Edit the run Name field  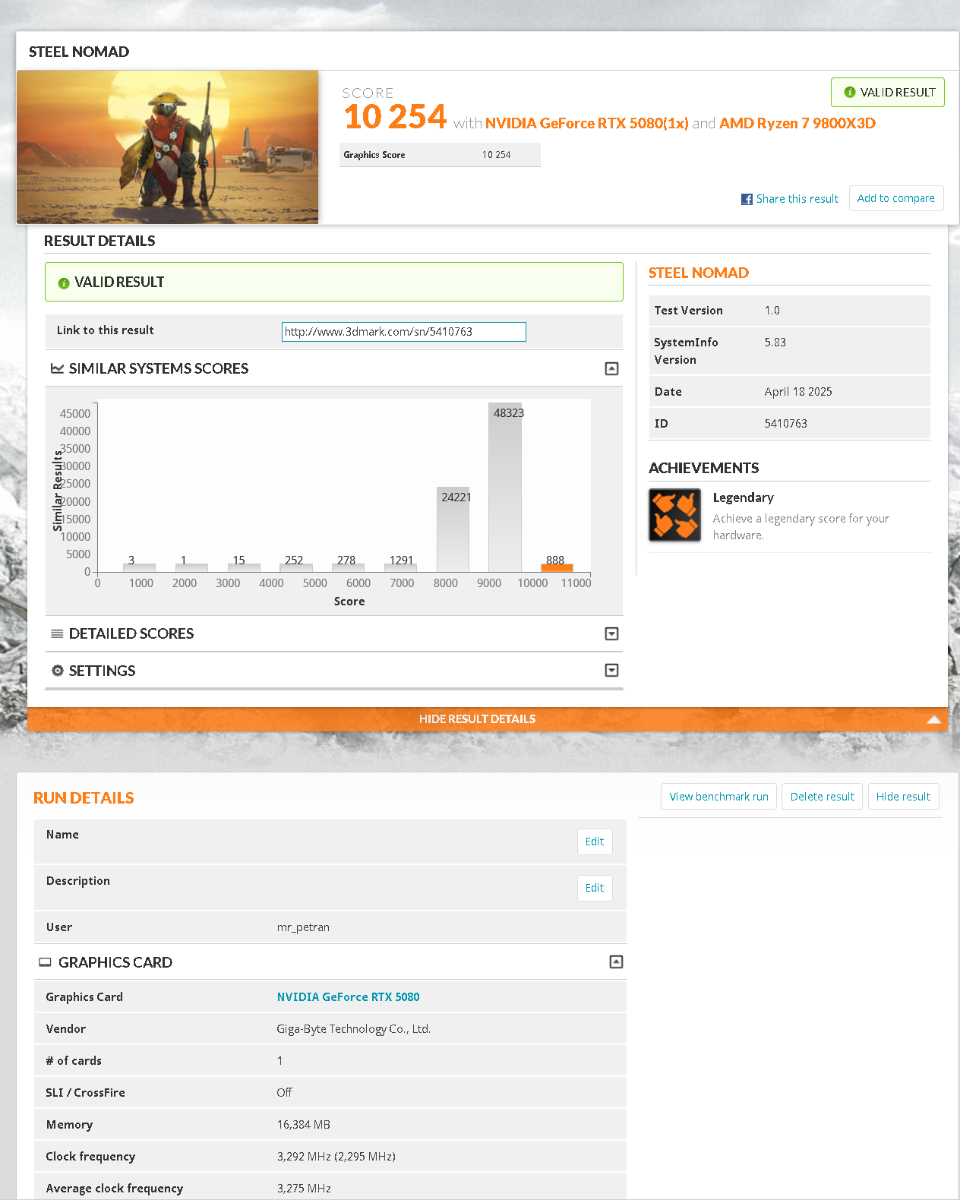tap(595, 842)
